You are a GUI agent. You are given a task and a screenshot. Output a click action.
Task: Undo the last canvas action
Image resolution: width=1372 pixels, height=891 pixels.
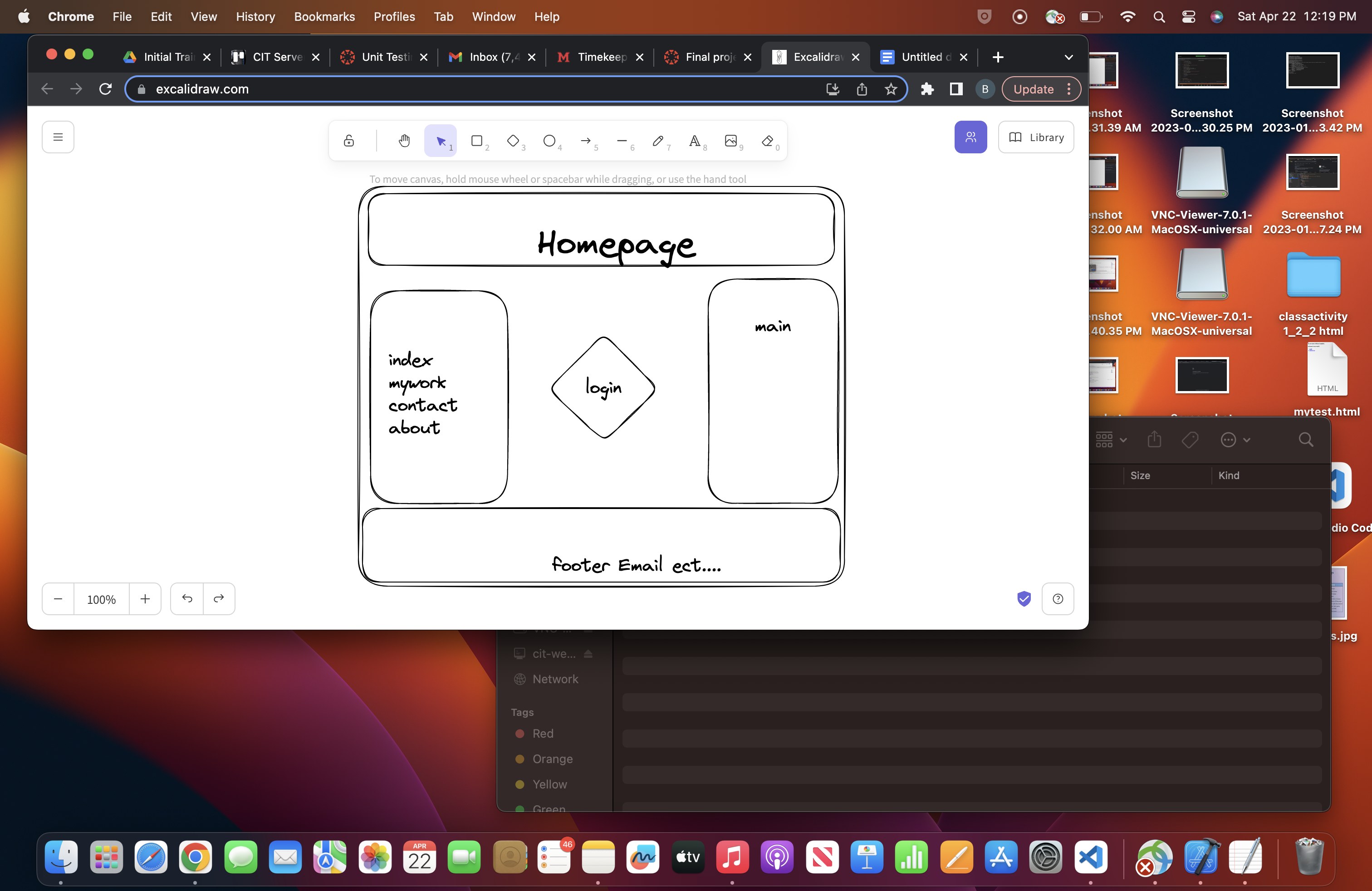(187, 599)
